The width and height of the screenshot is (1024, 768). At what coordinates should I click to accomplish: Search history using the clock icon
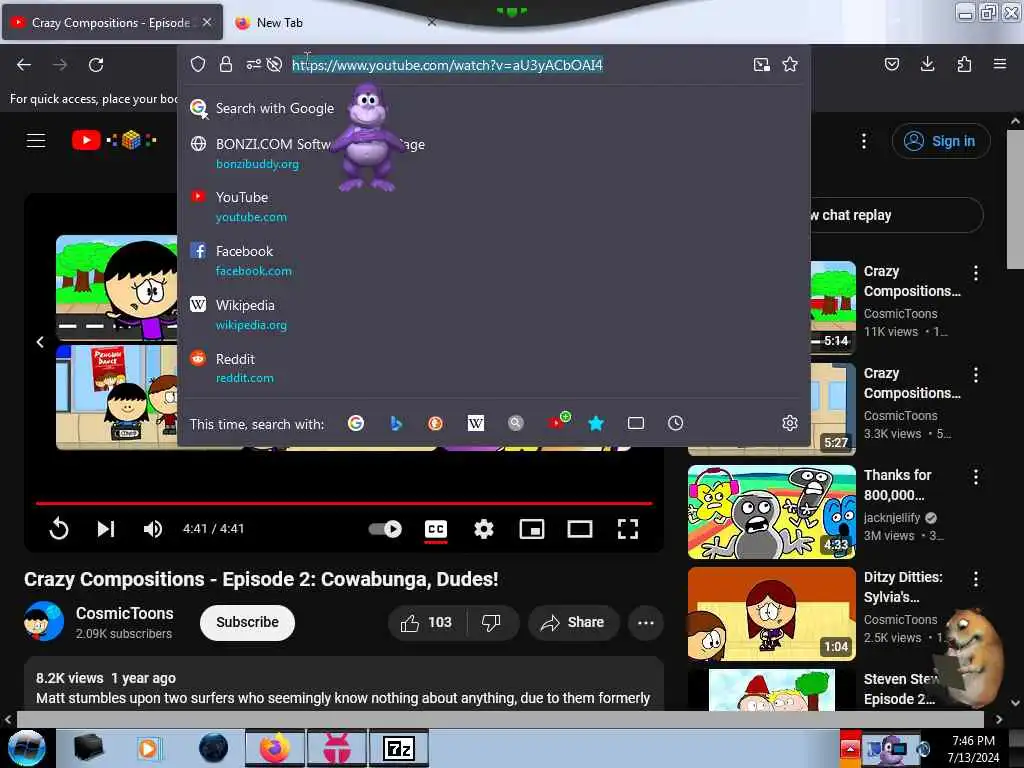[x=675, y=423]
